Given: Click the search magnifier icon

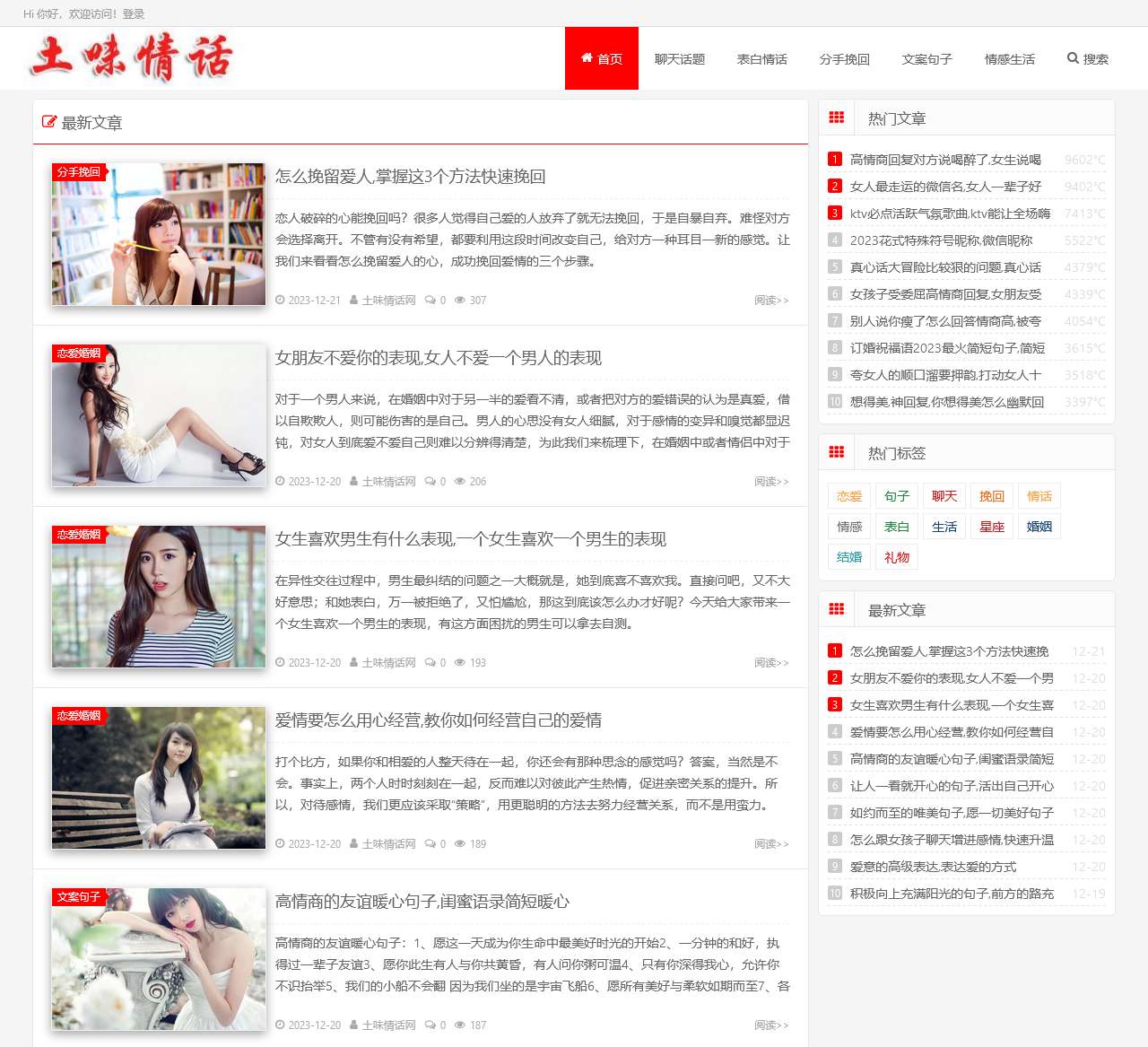Looking at the screenshot, I should pyautogui.click(x=1074, y=58).
